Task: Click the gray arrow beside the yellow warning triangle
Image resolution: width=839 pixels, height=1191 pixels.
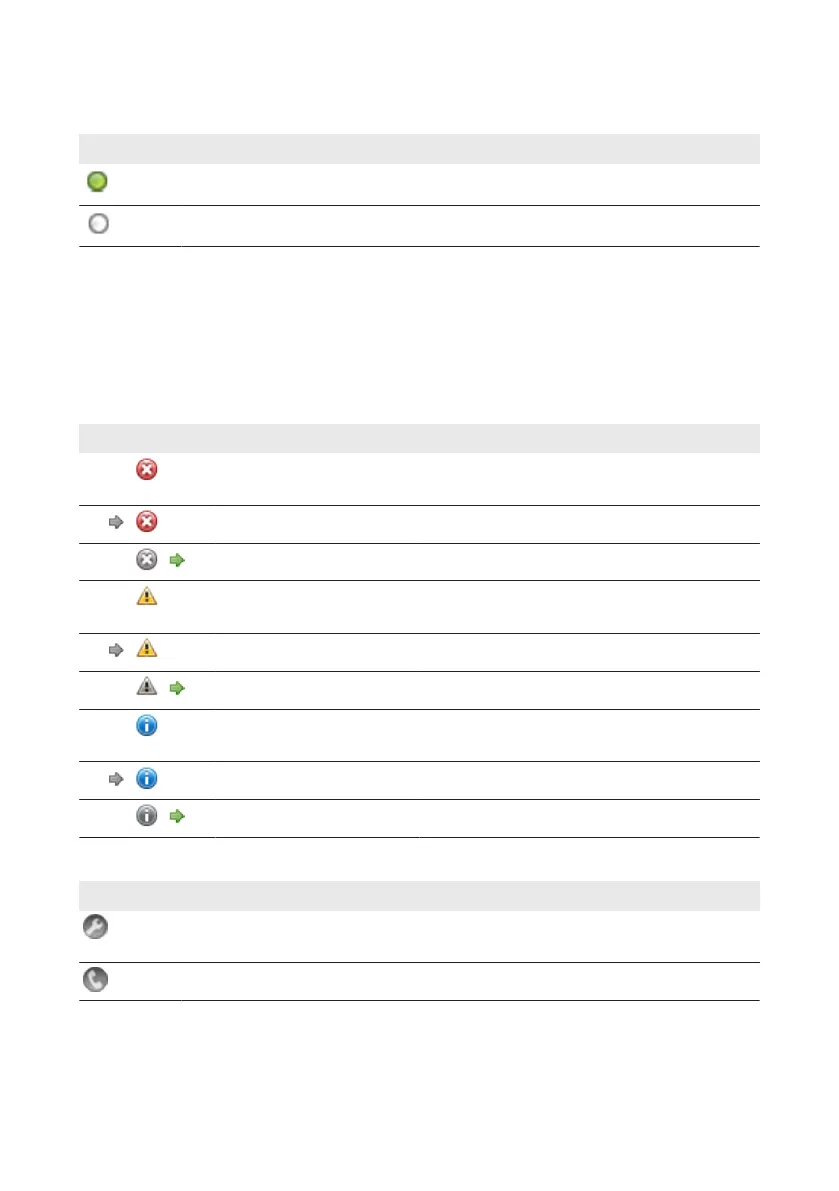Action: (x=116, y=650)
